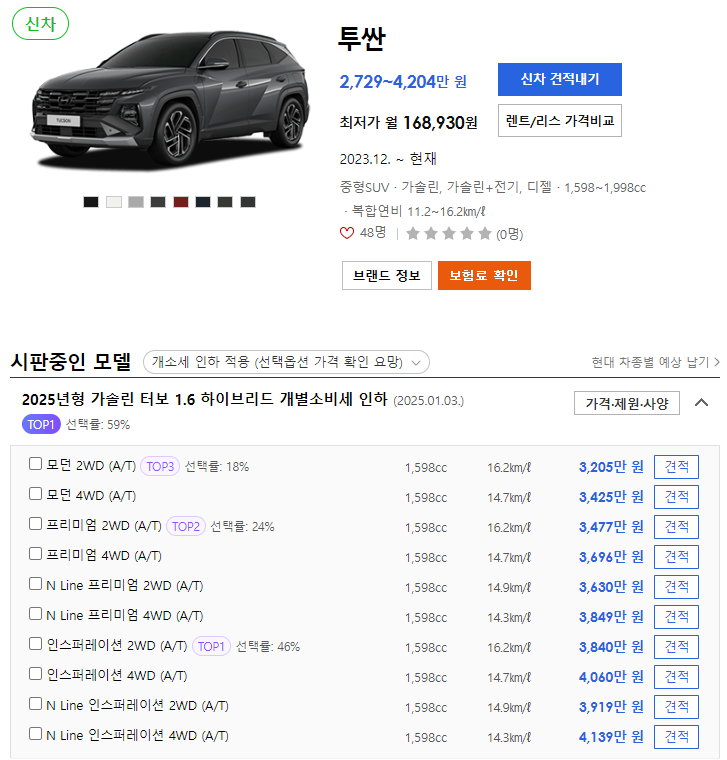Select the light gray color swatch
Image resolution: width=727 pixels, height=760 pixels.
(x=136, y=202)
